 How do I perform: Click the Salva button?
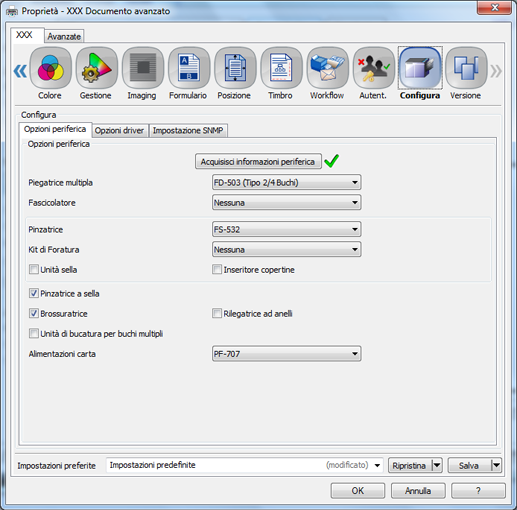pos(469,465)
